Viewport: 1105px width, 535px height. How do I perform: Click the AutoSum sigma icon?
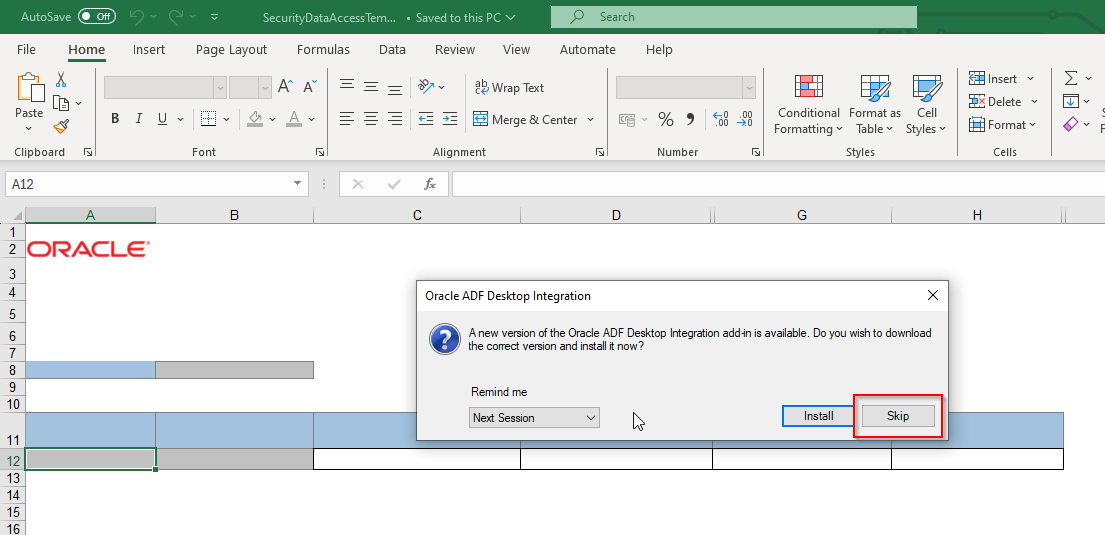click(1070, 78)
